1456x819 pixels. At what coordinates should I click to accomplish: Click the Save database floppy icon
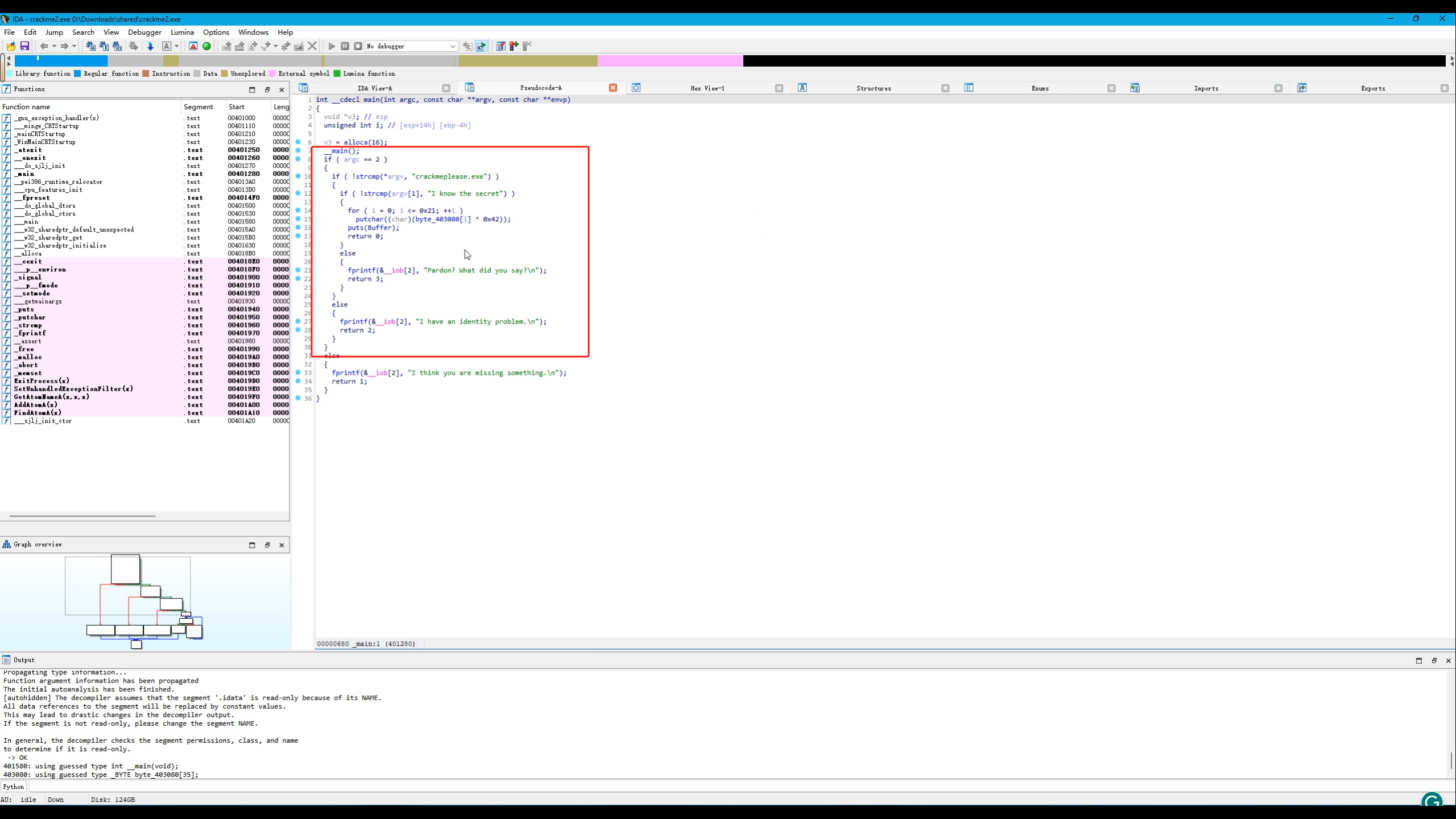coord(24,46)
